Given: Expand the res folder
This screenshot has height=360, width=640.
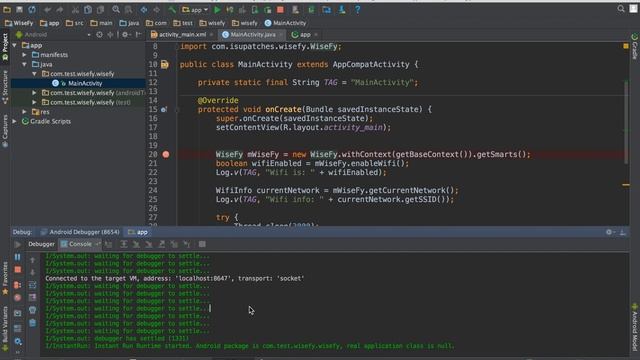Looking at the screenshot, I should 24,111.
